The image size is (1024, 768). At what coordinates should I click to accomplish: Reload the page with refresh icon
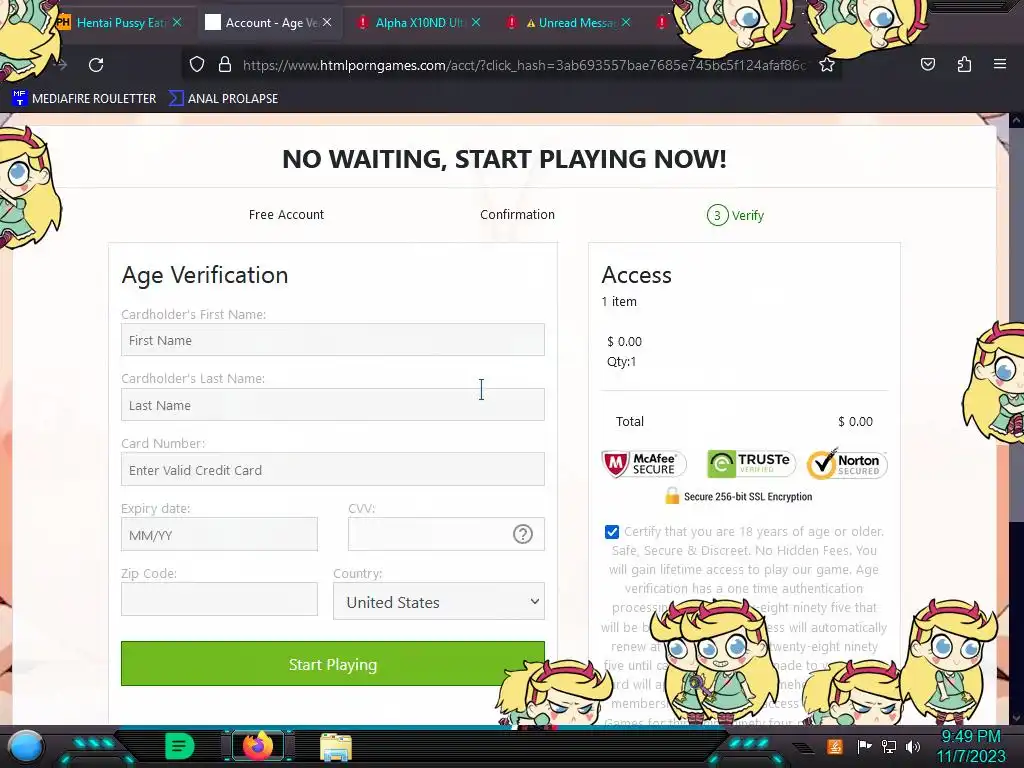[x=96, y=65]
